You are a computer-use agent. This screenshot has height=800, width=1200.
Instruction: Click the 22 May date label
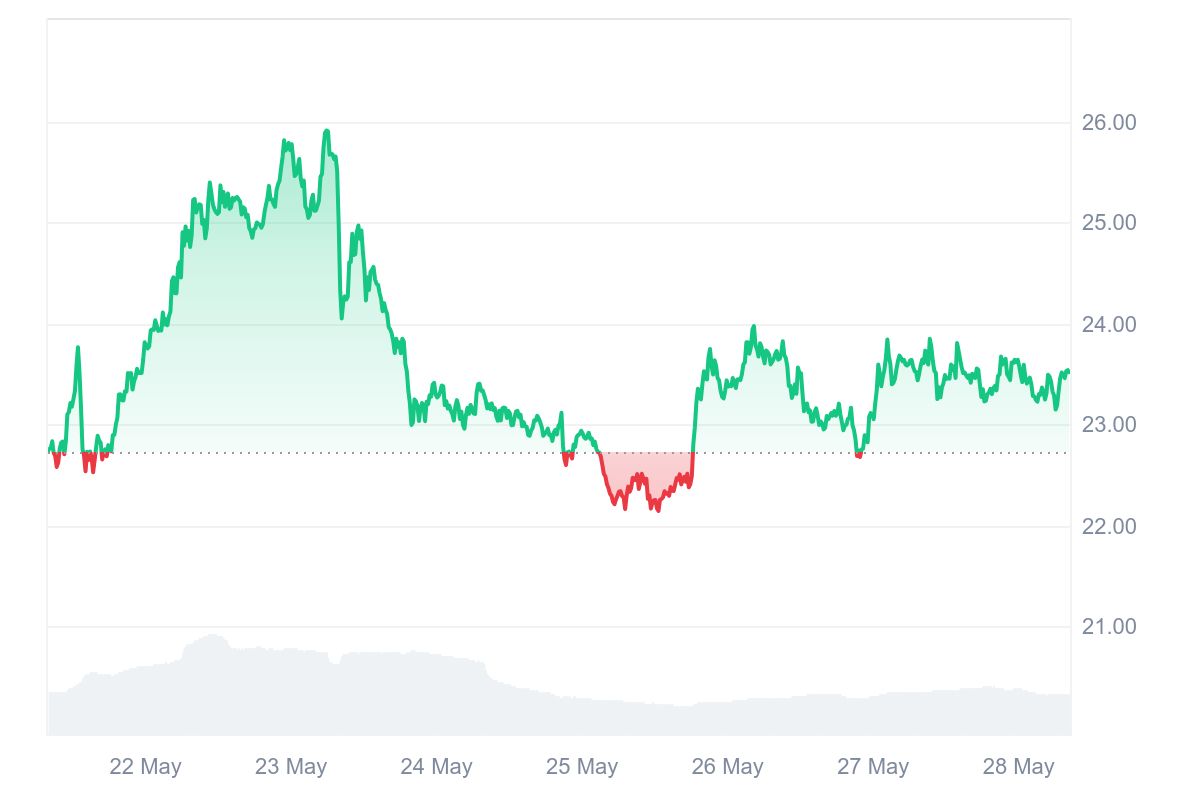146,767
